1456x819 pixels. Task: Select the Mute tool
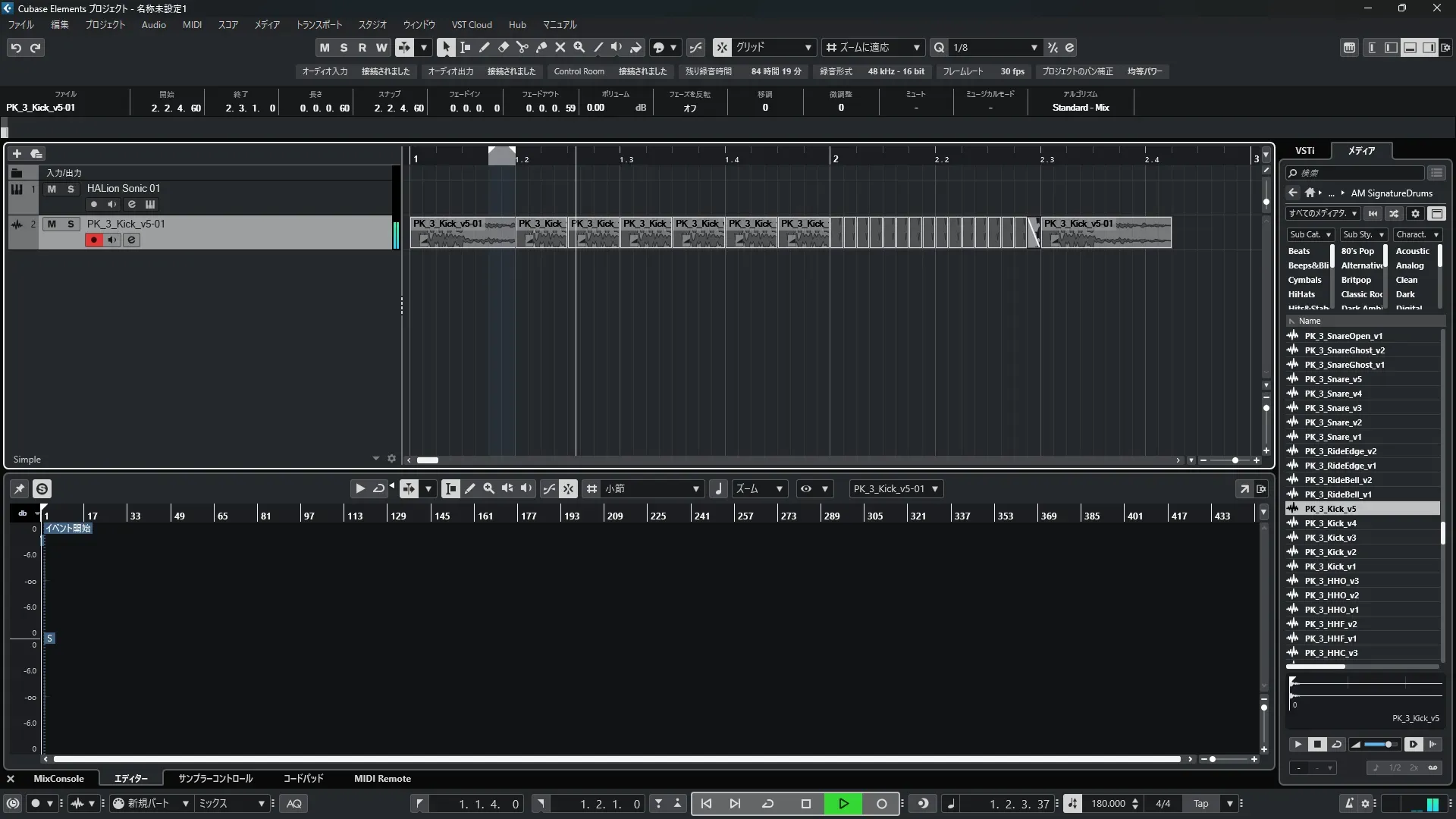point(560,47)
